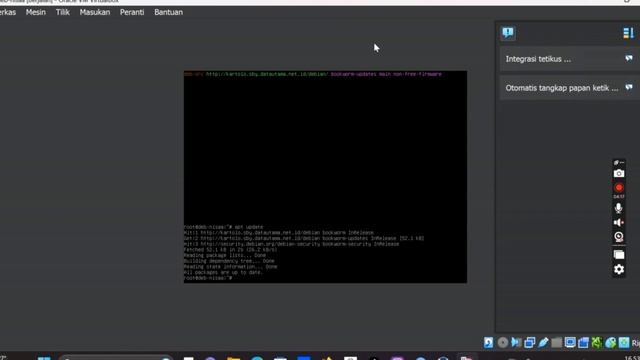Toggle the recorder webcam overlay
The image size is (640, 360).
click(619, 237)
